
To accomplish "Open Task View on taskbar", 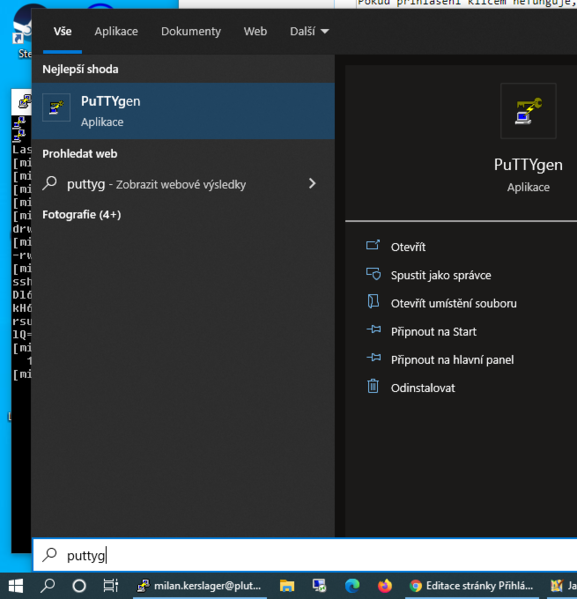I will pyautogui.click(x=111, y=586).
